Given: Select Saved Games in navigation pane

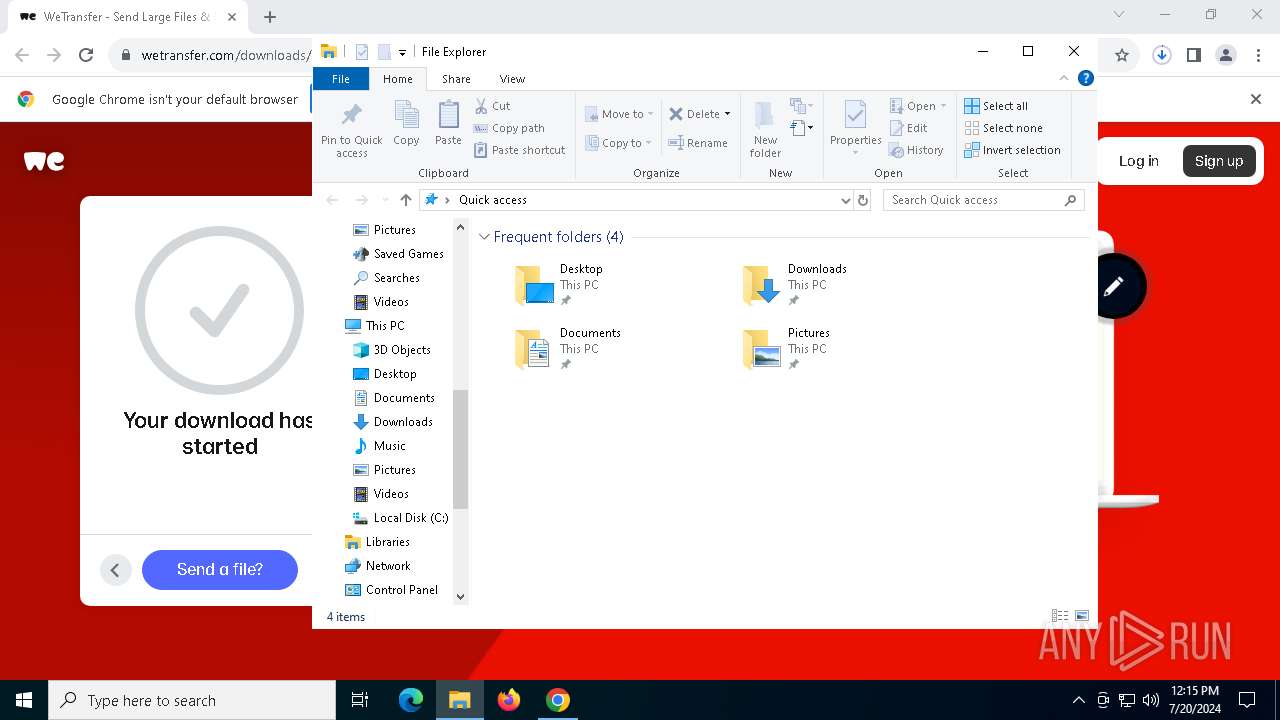Looking at the screenshot, I should tap(398, 254).
